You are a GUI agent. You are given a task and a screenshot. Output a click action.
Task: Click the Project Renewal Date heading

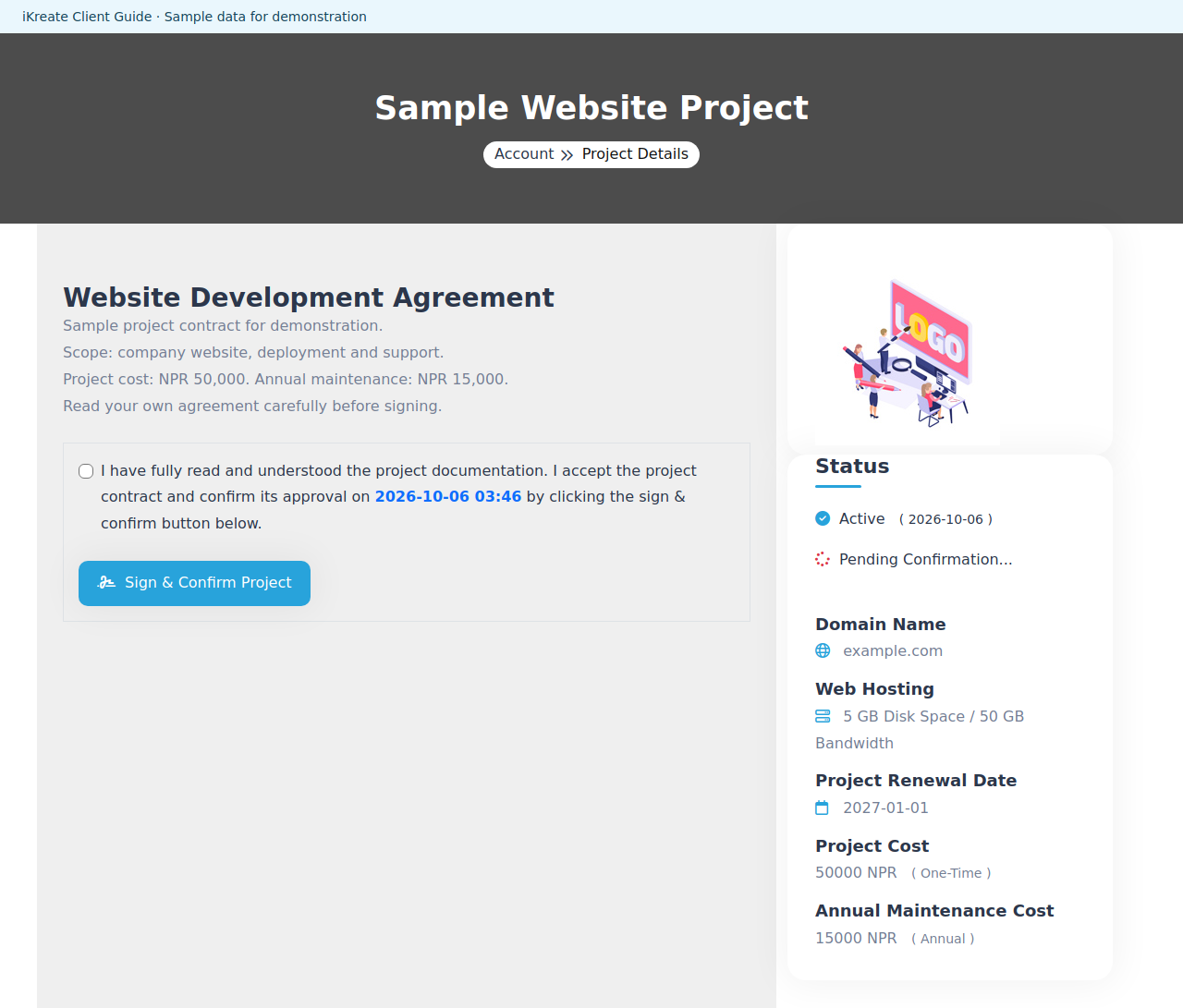(x=916, y=781)
